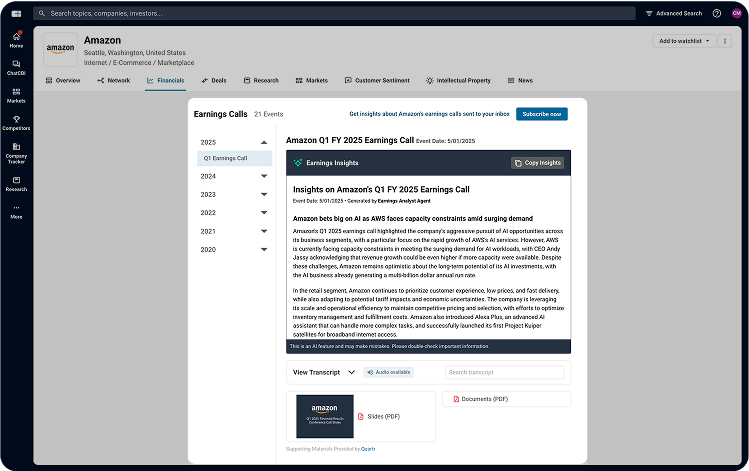Screen dimensions: 749x471
Task: Click the Subscribe now button
Action: pyautogui.click(x=541, y=114)
